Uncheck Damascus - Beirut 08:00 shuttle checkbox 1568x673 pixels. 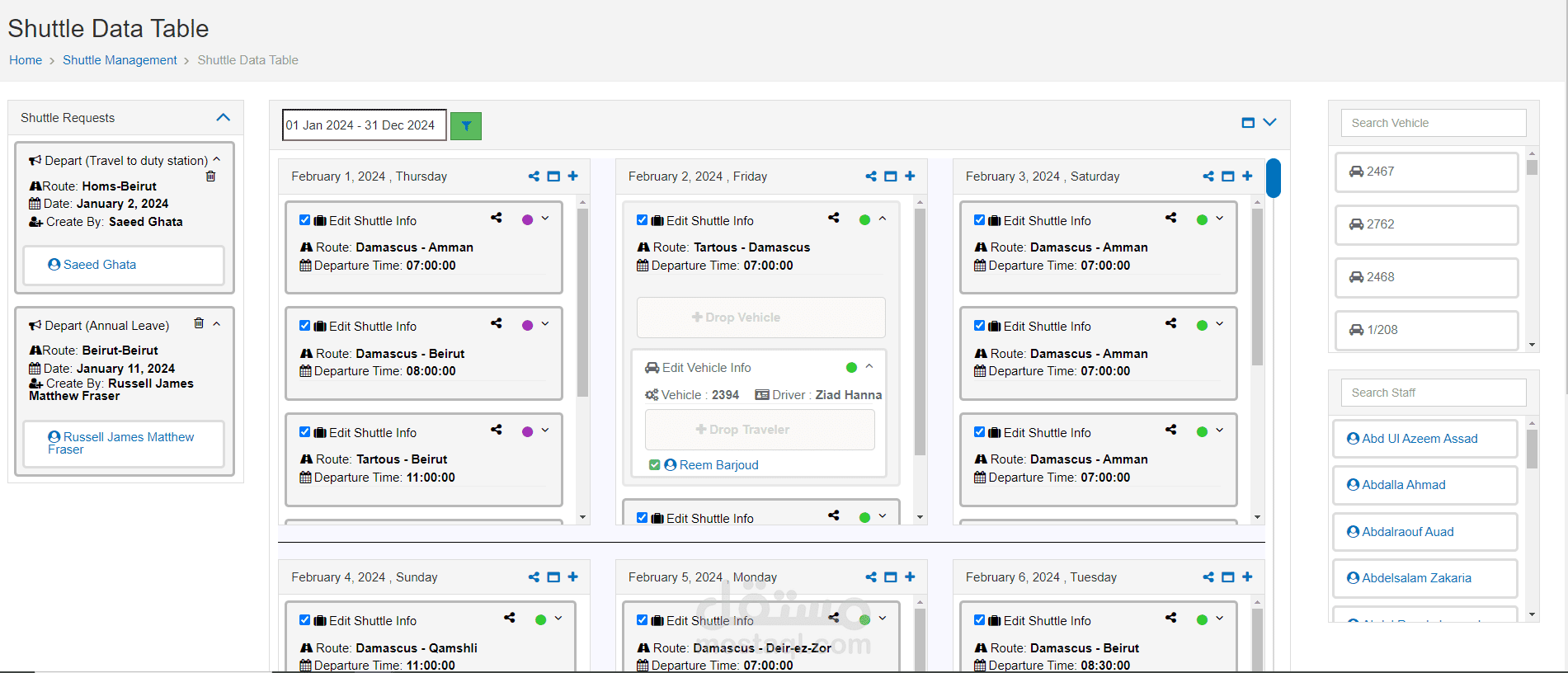pyautogui.click(x=305, y=326)
